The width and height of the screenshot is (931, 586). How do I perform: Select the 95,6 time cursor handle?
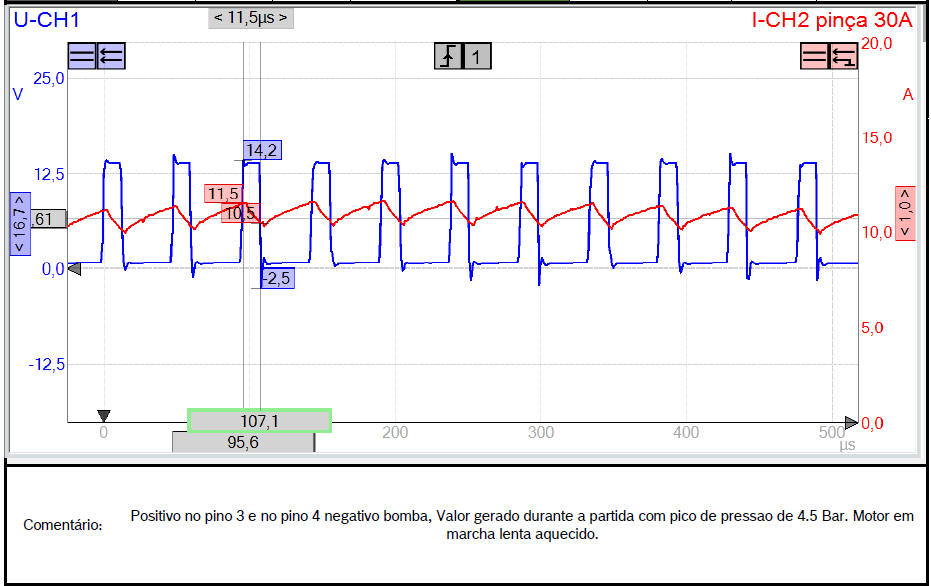(x=243, y=442)
